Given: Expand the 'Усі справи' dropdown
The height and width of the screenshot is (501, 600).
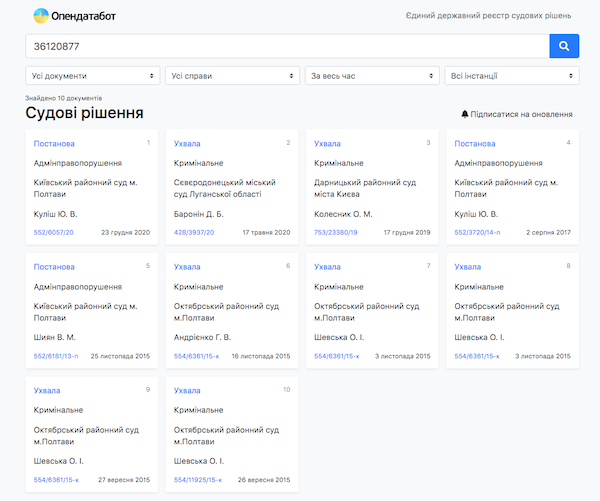Looking at the screenshot, I should pos(233,75).
